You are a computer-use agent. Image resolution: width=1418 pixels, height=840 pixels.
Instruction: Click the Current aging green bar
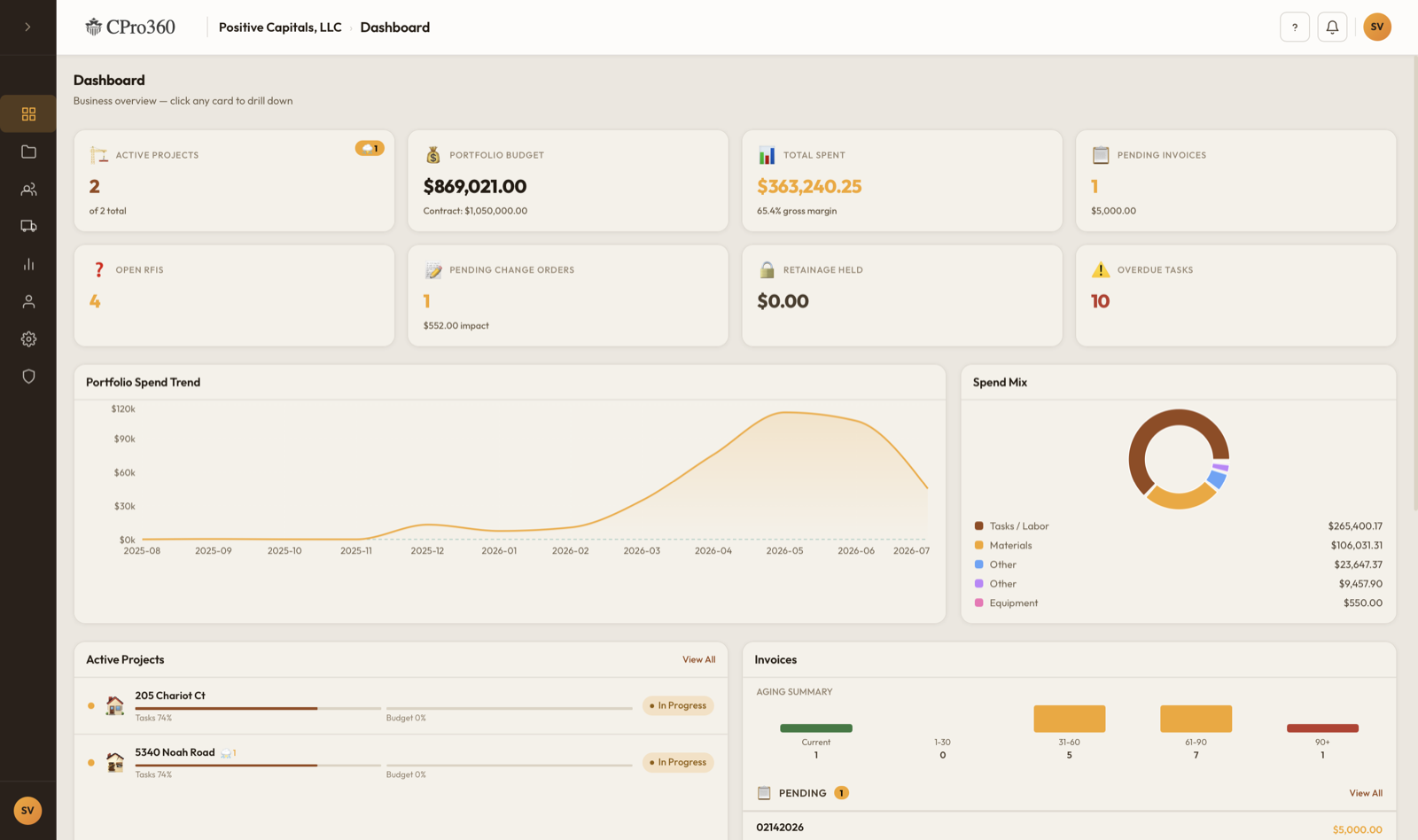816,728
